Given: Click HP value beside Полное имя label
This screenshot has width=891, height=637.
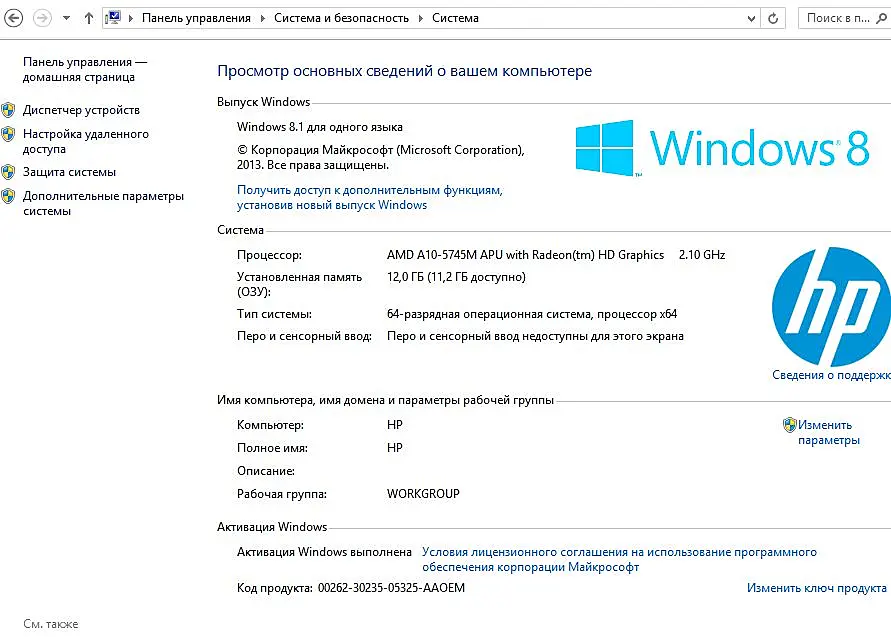Looking at the screenshot, I should 395,448.
